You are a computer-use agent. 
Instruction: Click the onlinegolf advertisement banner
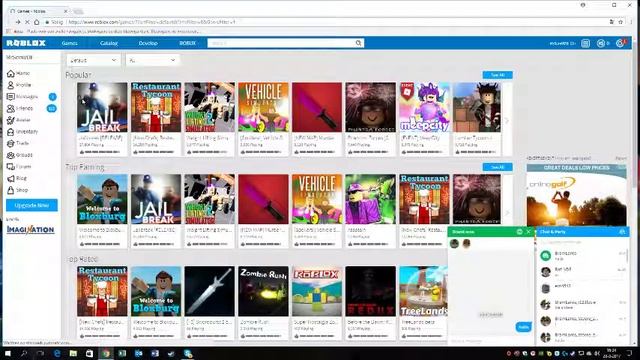pyautogui.click(x=576, y=195)
